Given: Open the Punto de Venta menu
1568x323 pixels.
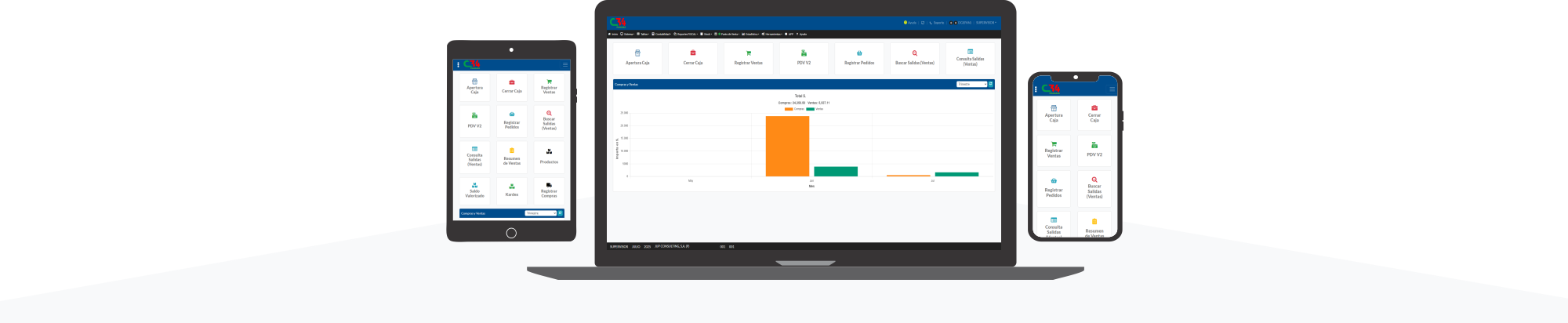Looking at the screenshot, I should (728, 34).
